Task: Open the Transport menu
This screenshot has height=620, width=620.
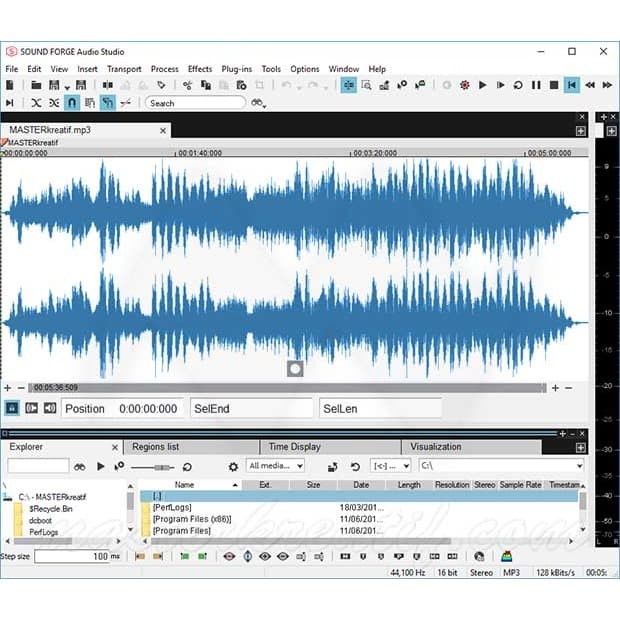Action: 124,69
